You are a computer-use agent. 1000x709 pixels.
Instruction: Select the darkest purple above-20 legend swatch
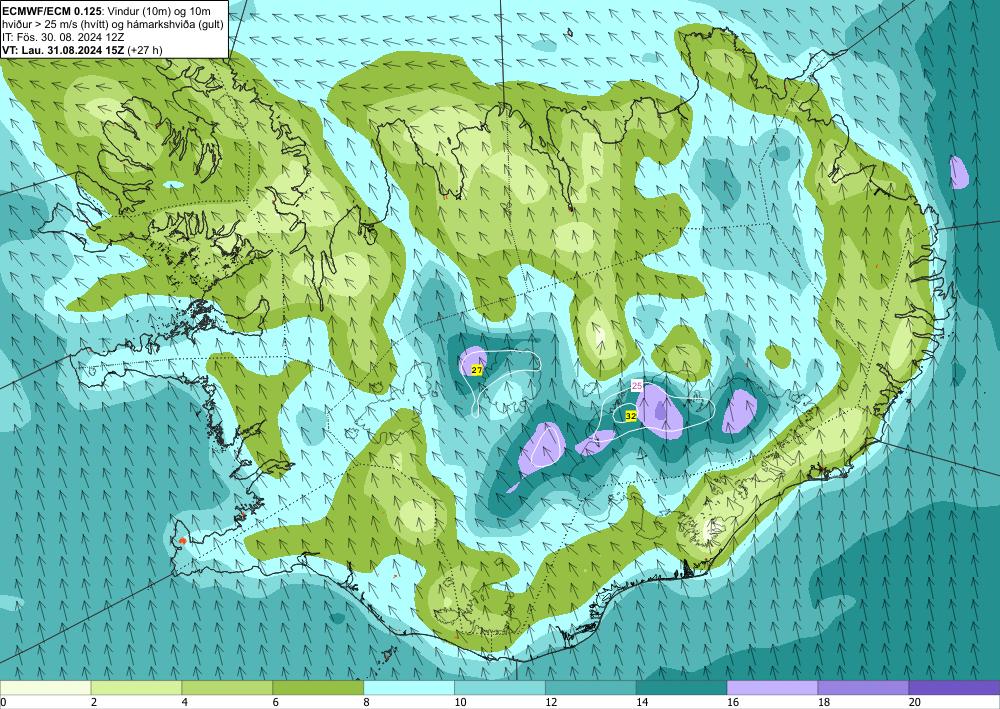pos(954,688)
